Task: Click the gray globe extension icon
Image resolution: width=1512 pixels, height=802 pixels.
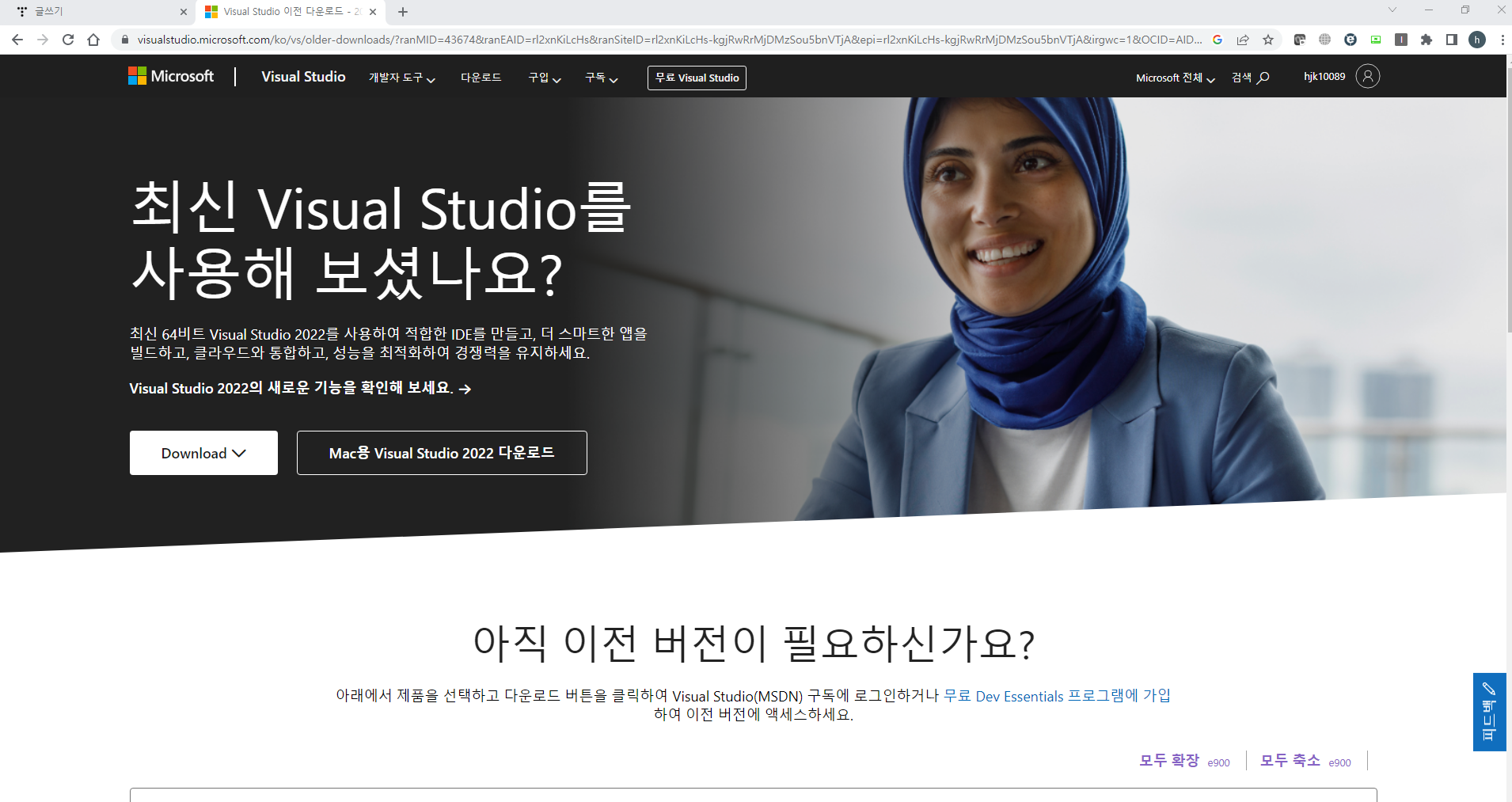Action: (1325, 40)
